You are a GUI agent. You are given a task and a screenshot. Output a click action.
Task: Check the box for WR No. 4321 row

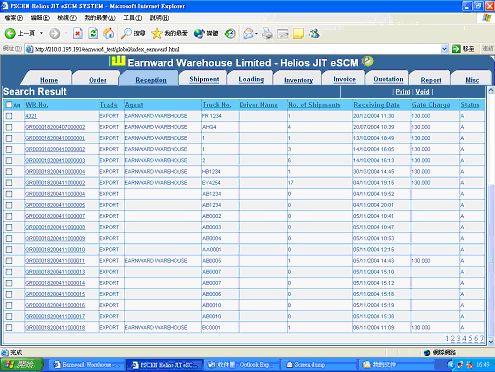[x=9, y=116]
